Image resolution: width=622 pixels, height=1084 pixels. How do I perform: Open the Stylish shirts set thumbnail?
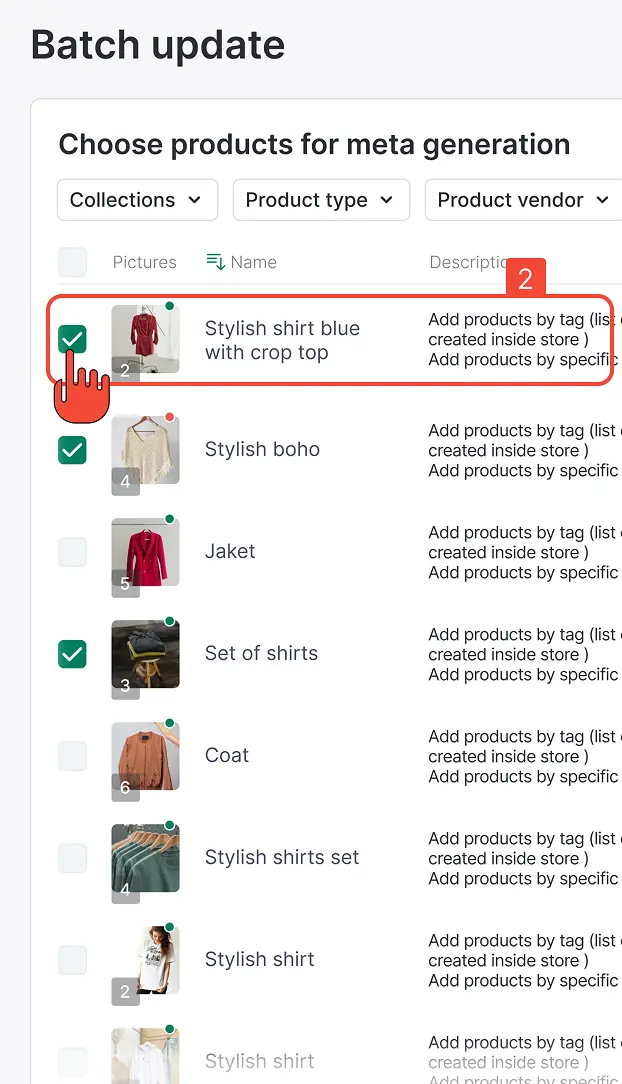[x=145, y=857]
